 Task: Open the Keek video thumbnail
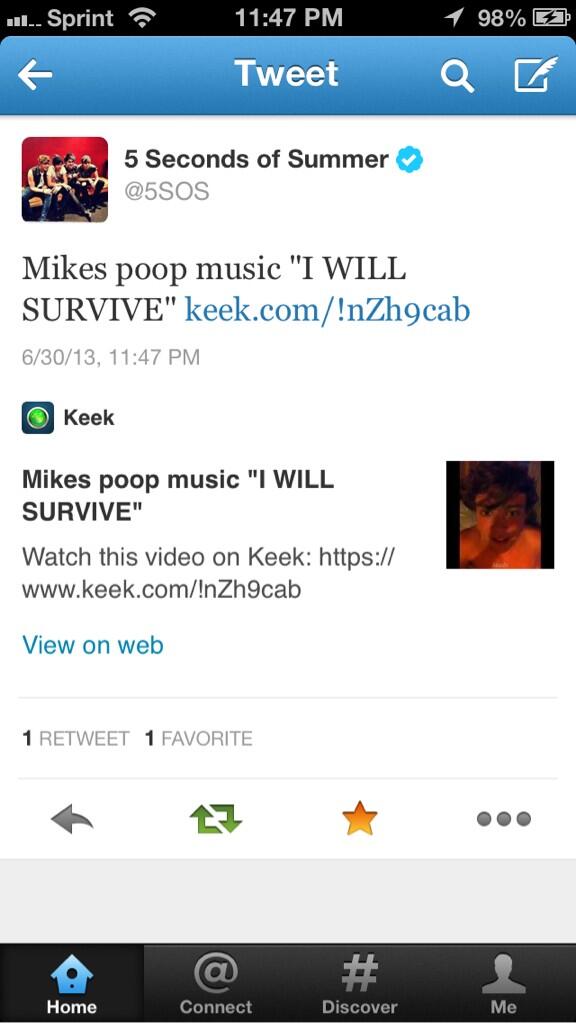tap(500, 515)
